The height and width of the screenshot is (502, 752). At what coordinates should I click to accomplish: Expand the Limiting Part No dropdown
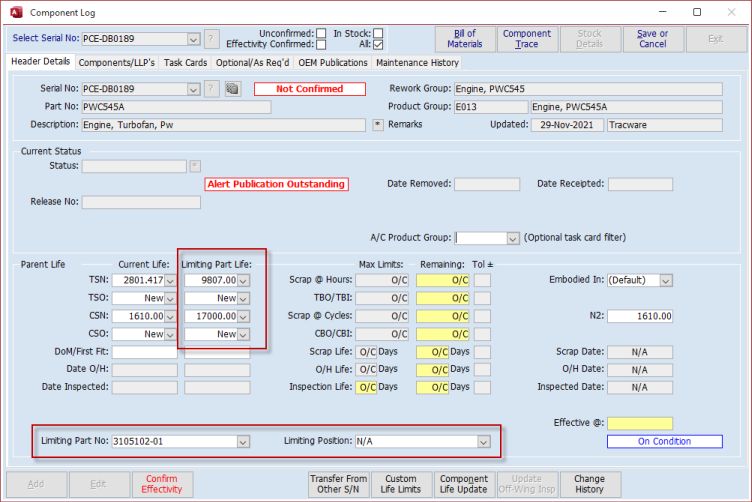[x=243, y=442]
